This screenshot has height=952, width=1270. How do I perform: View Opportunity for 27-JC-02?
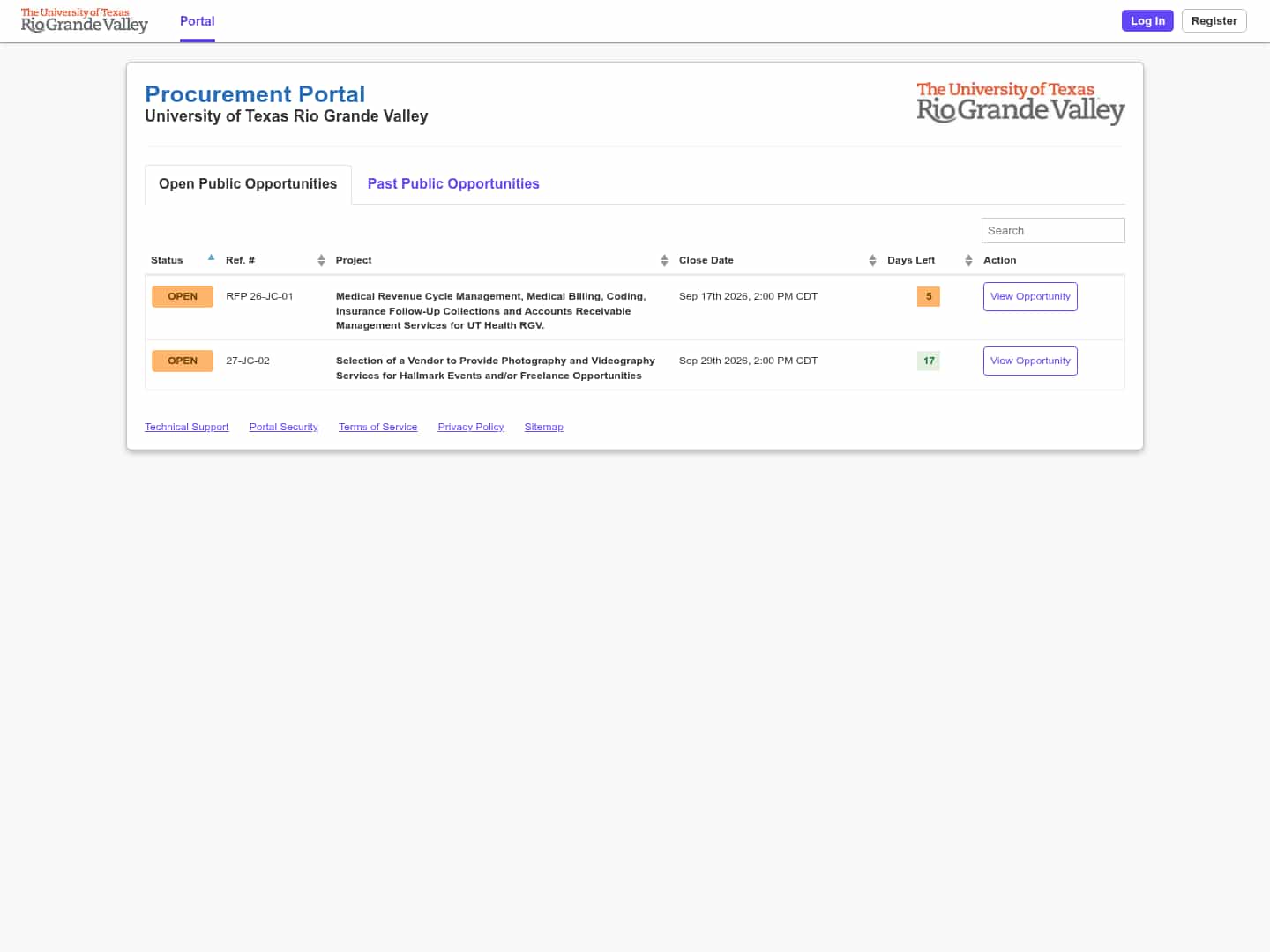point(1030,361)
